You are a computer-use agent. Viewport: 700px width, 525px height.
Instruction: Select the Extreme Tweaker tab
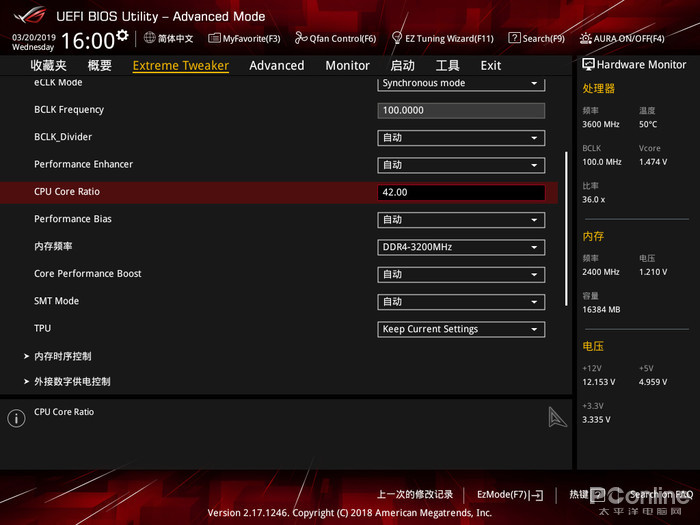coord(181,66)
